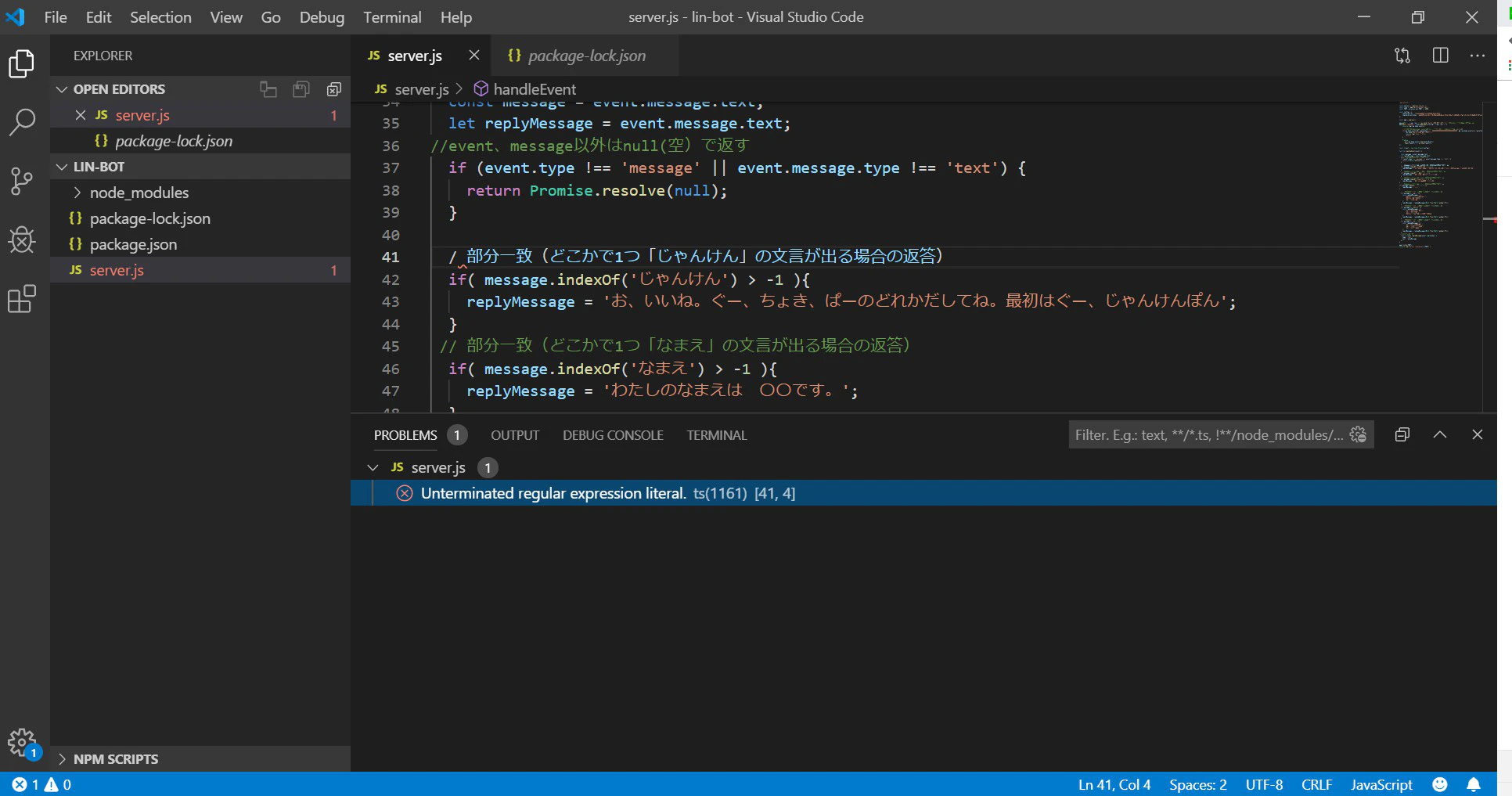Open the Source Control view

click(x=22, y=181)
